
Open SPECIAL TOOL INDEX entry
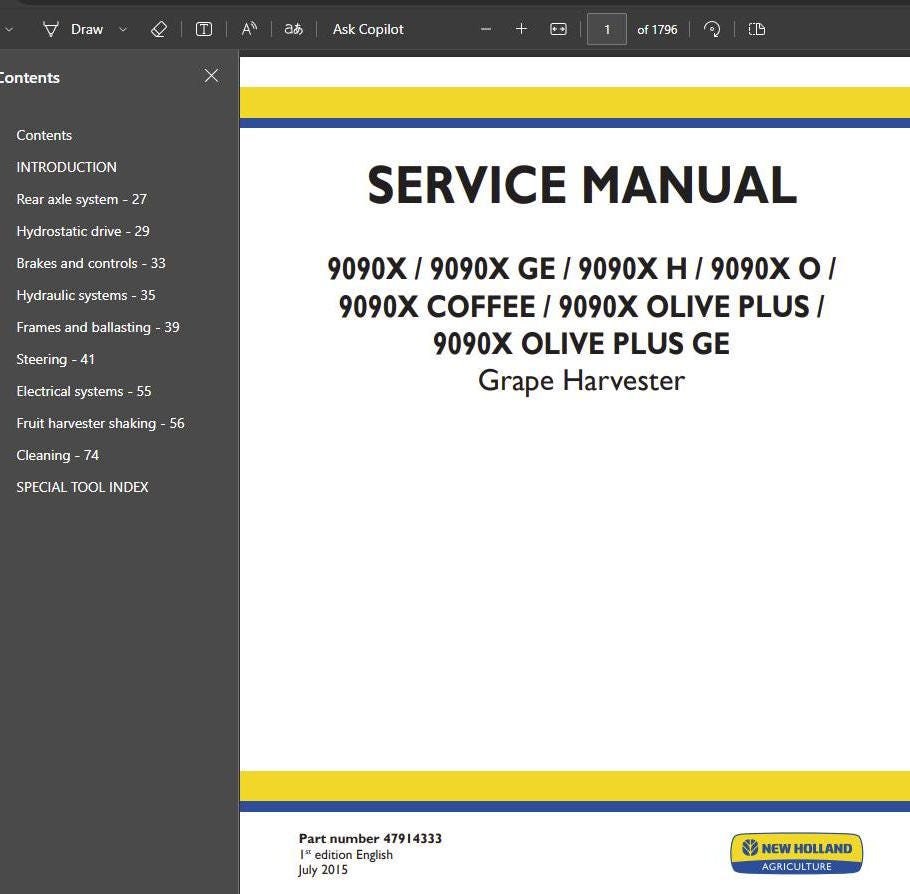pyautogui.click(x=82, y=487)
